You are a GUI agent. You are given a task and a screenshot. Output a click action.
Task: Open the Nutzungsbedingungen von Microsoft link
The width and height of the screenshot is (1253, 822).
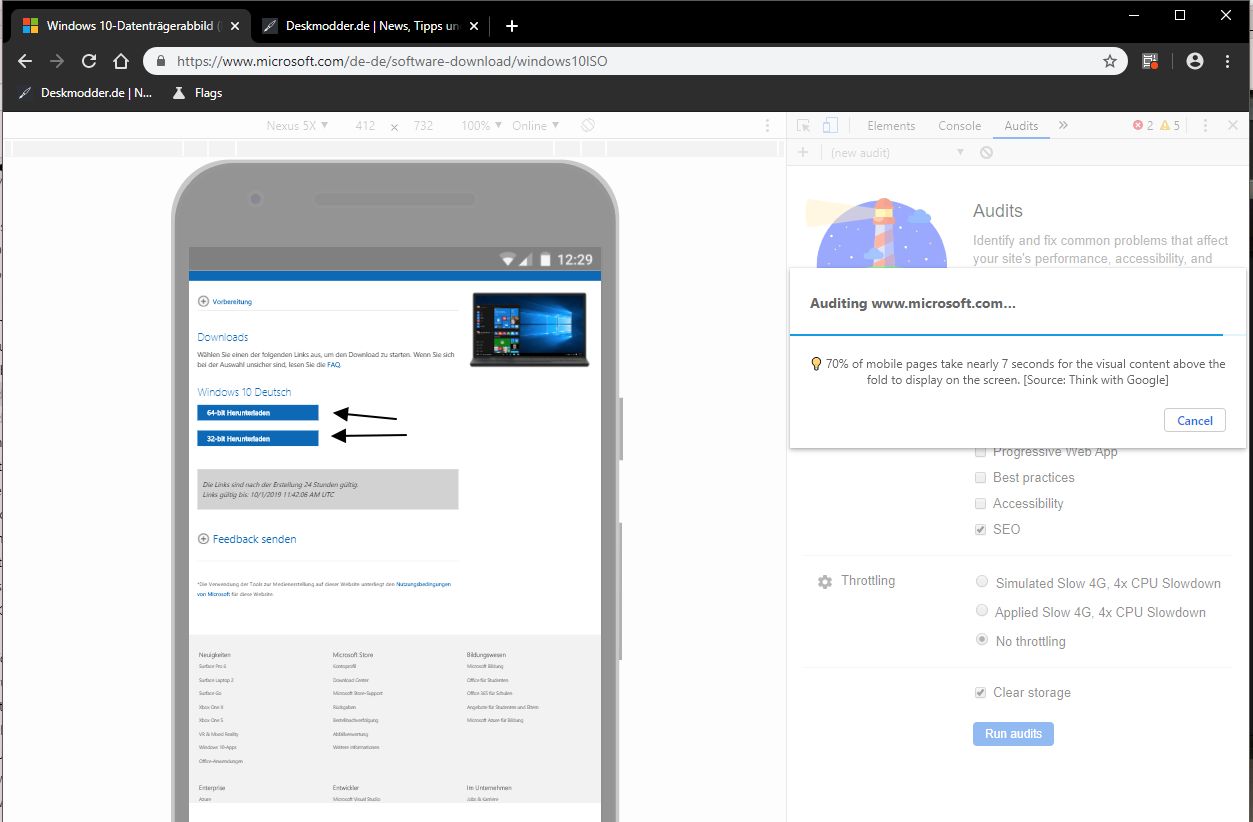[324, 588]
